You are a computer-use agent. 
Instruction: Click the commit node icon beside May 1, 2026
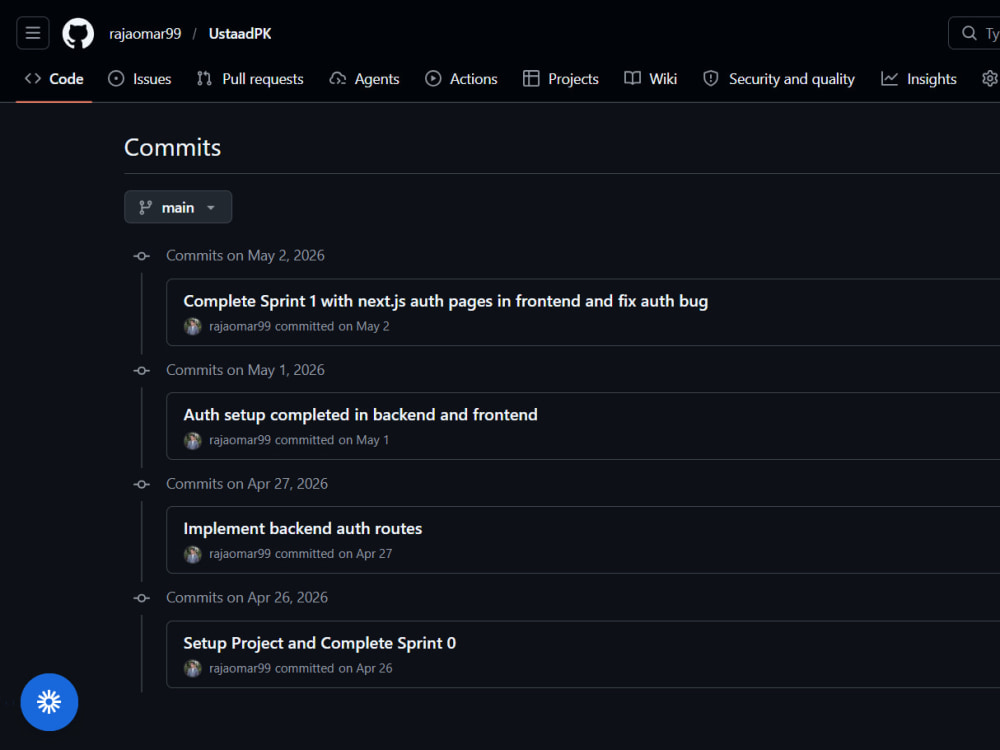[x=142, y=371]
